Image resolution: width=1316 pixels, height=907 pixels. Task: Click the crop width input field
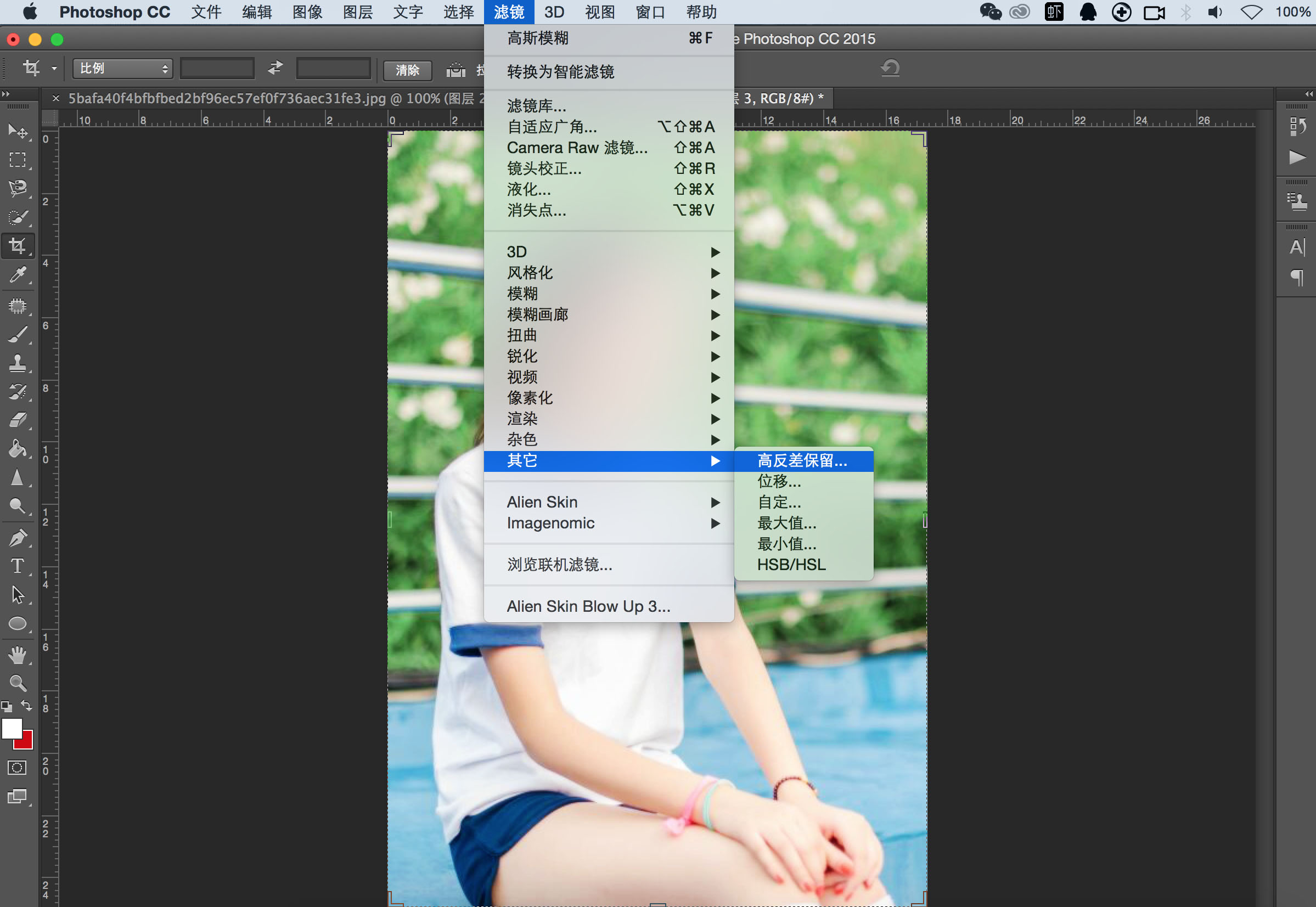click(x=217, y=69)
